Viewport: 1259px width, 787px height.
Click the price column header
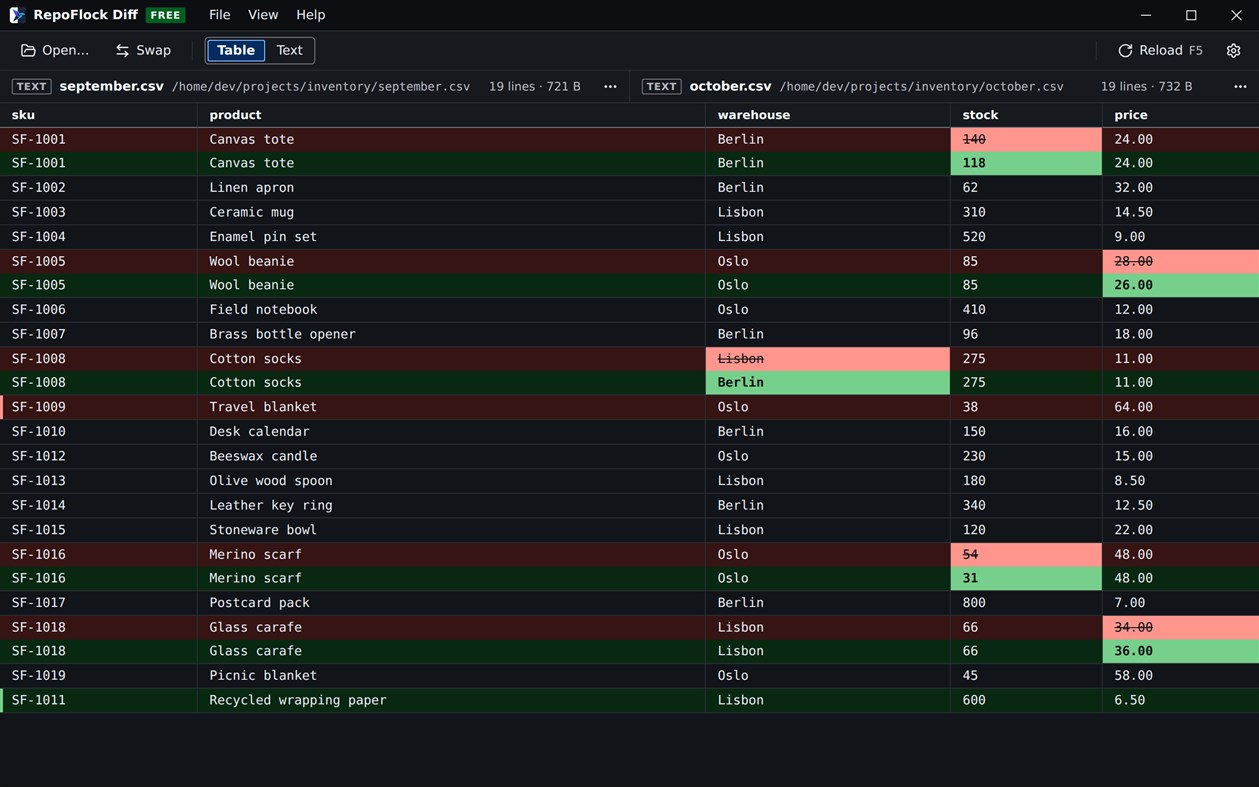click(1181, 115)
